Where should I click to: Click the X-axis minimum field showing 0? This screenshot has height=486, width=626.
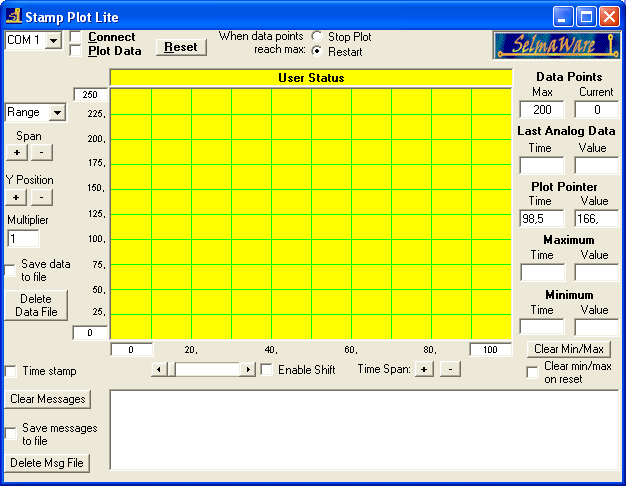pos(131,350)
